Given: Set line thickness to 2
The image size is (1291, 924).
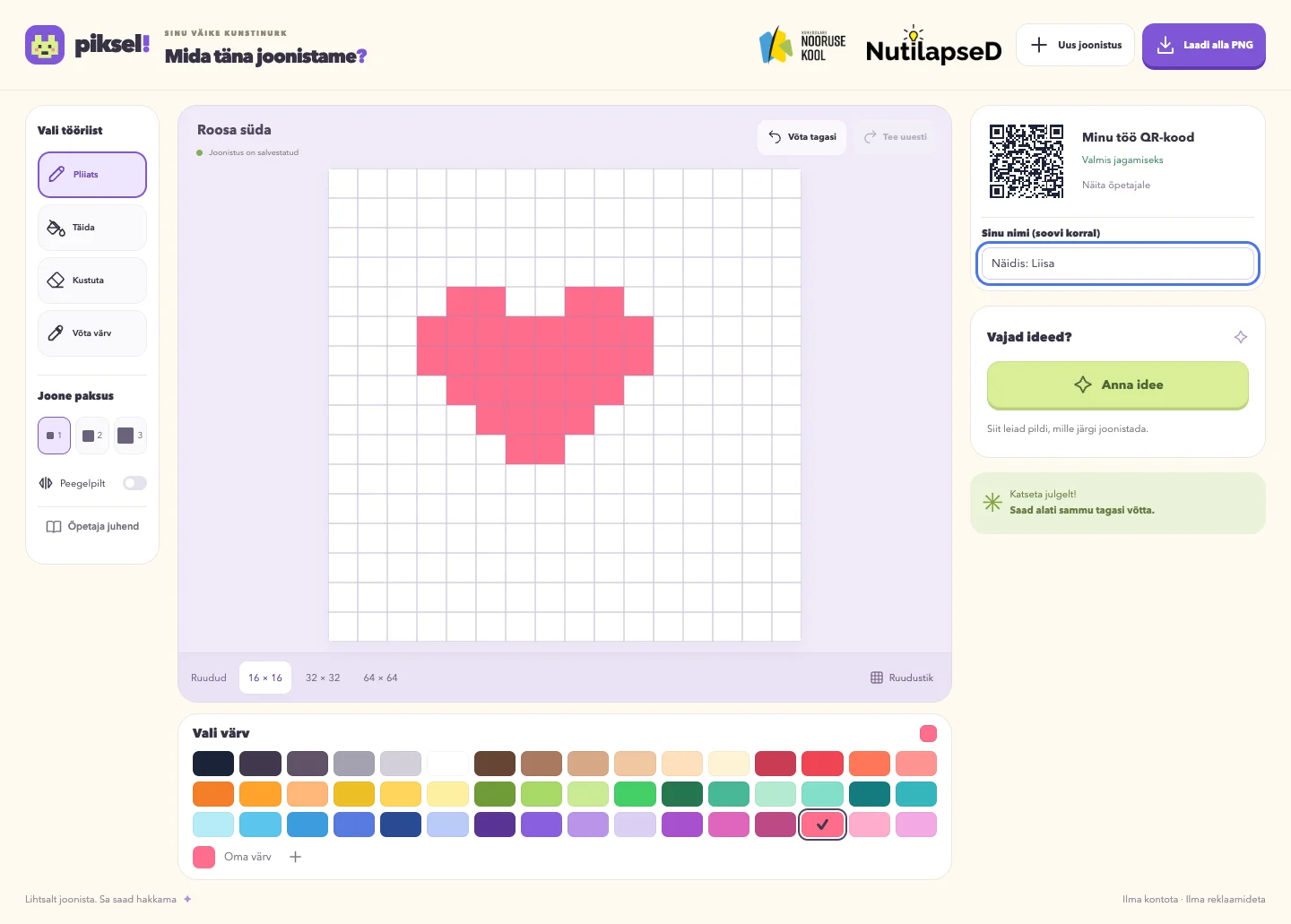Looking at the screenshot, I should tap(92, 436).
